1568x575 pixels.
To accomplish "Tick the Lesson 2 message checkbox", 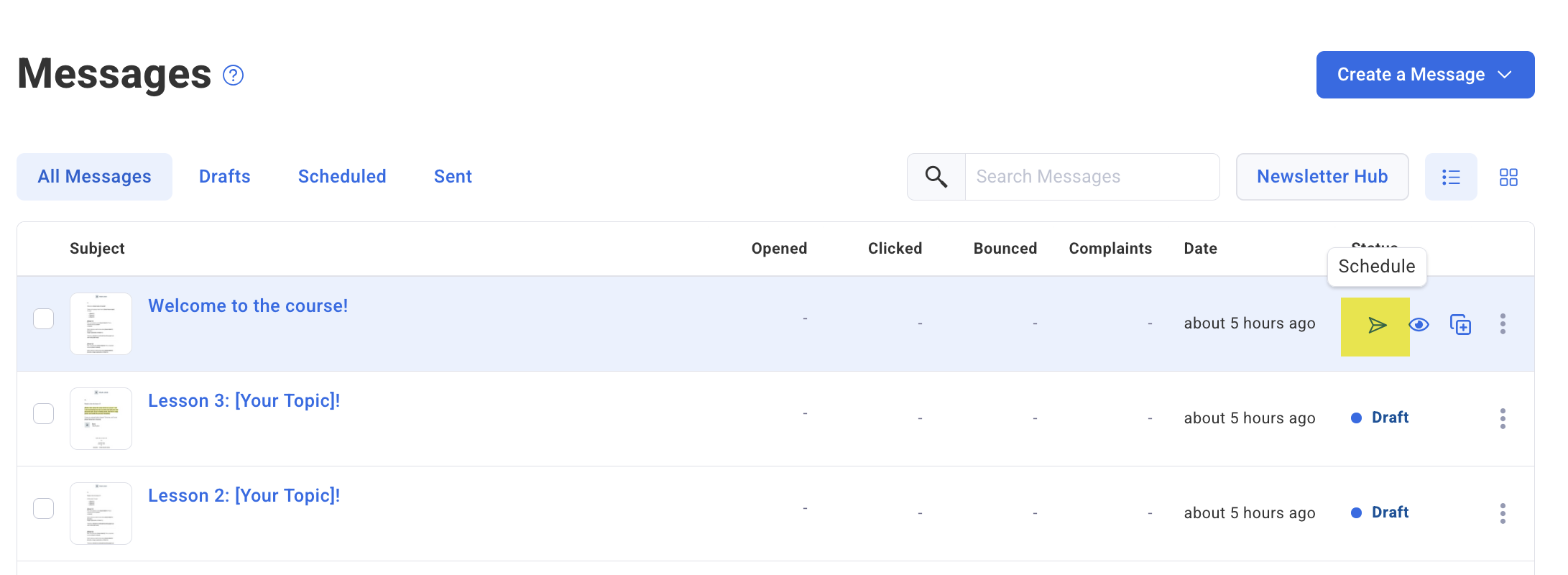I will [x=44, y=509].
